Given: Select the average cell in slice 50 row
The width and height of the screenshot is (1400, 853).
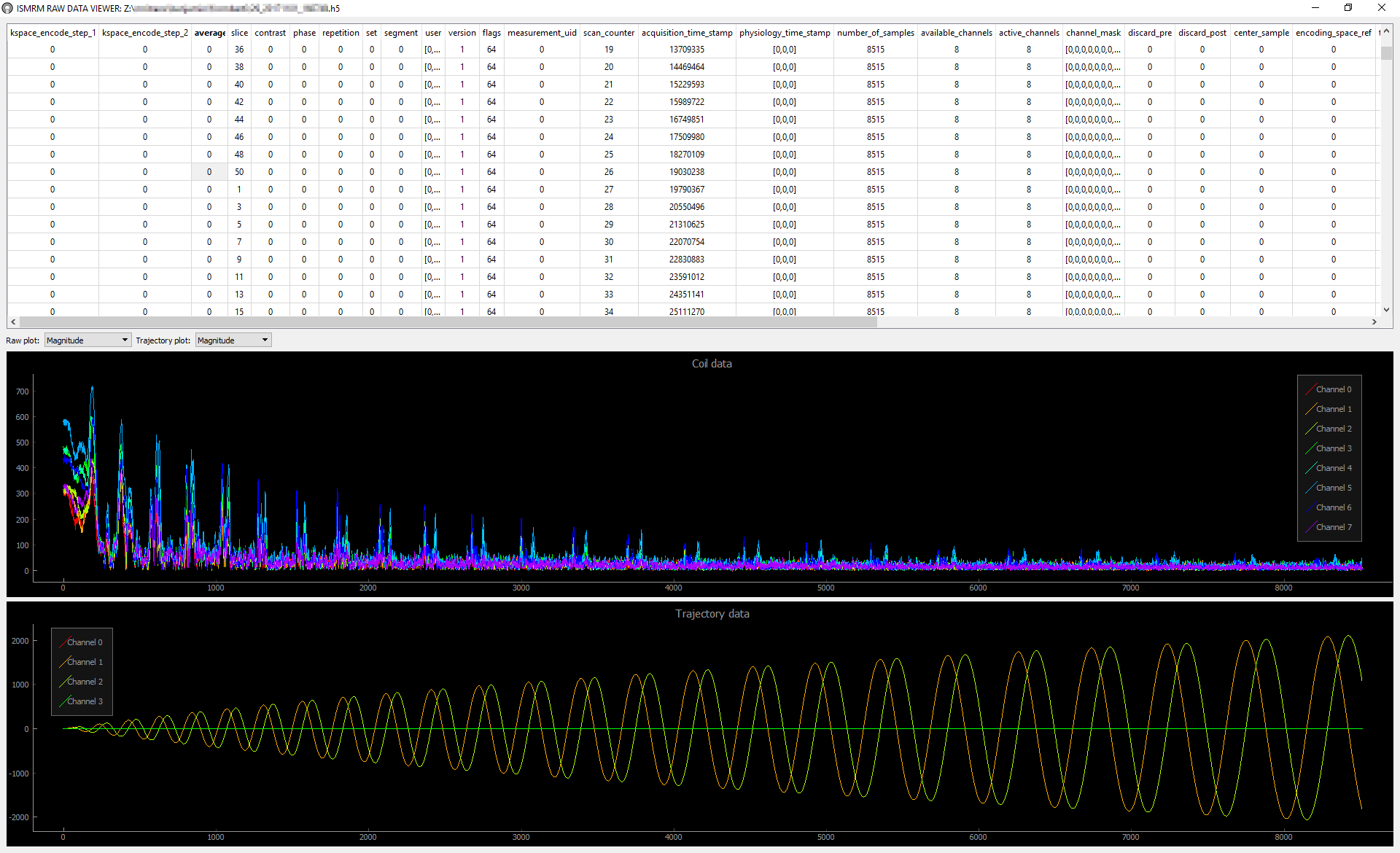Looking at the screenshot, I should [x=209, y=172].
